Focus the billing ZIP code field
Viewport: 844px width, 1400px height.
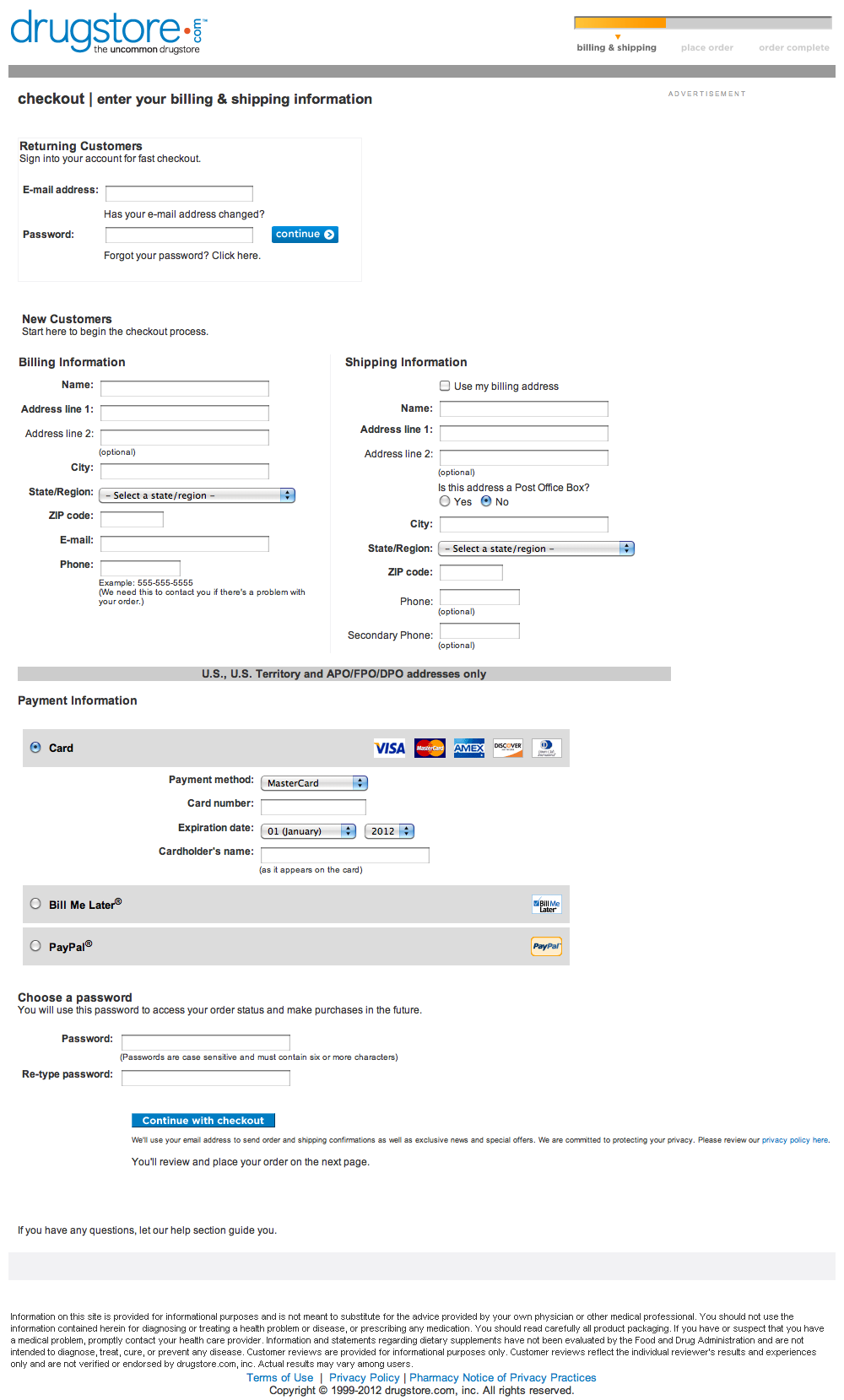click(x=132, y=519)
